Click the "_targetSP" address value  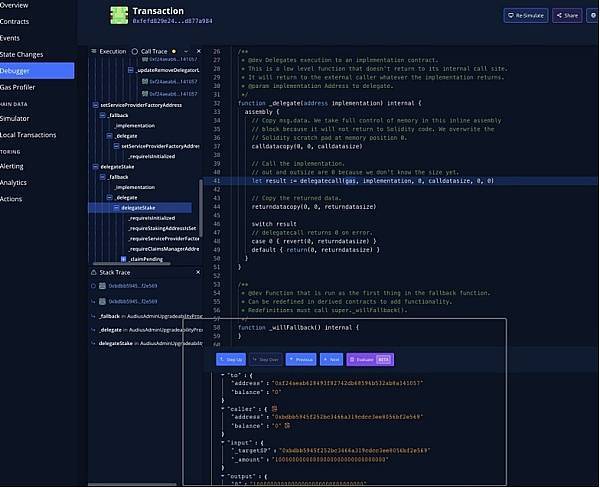[x=354, y=450]
